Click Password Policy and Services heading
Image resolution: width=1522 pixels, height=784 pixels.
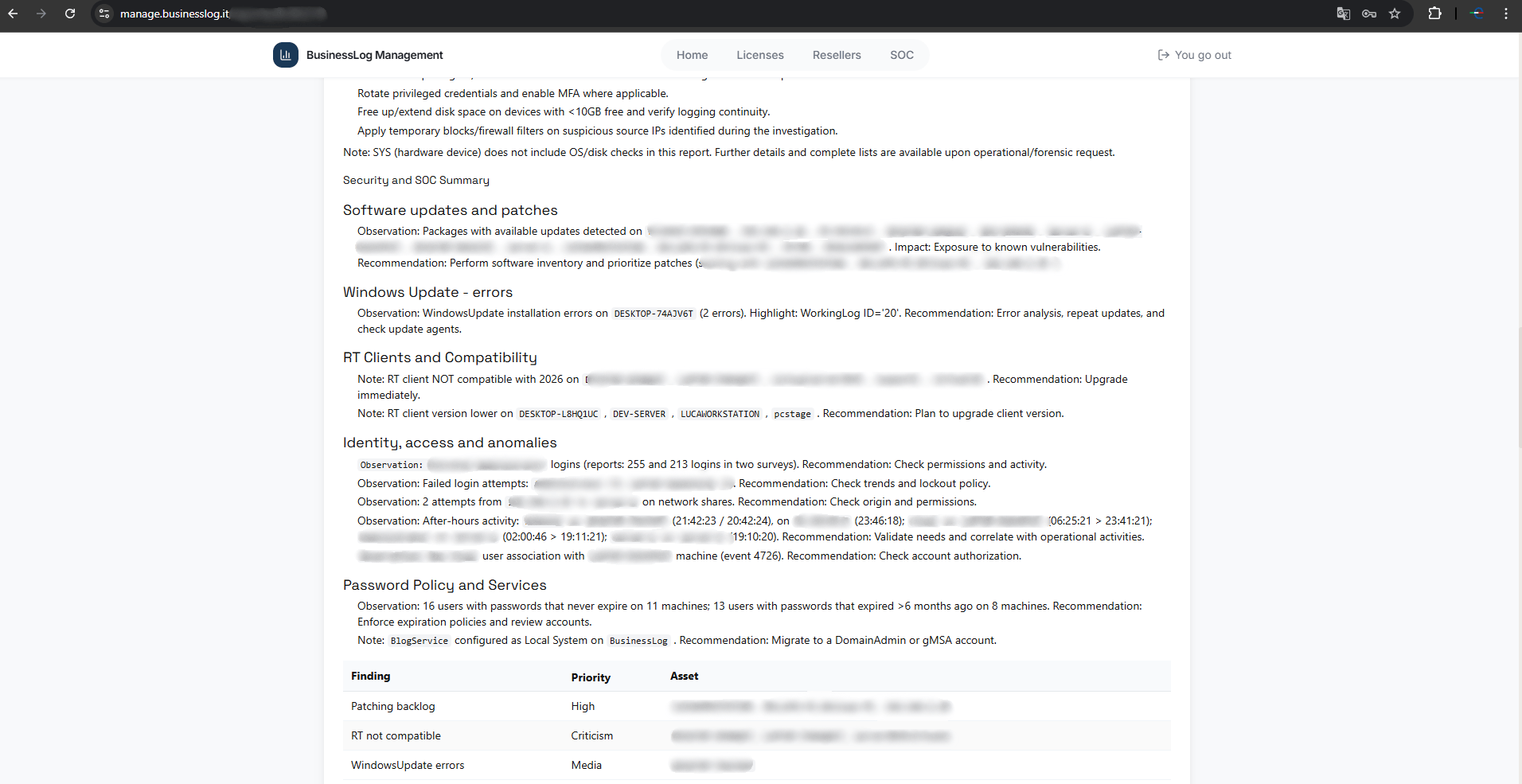pyautogui.click(x=444, y=585)
